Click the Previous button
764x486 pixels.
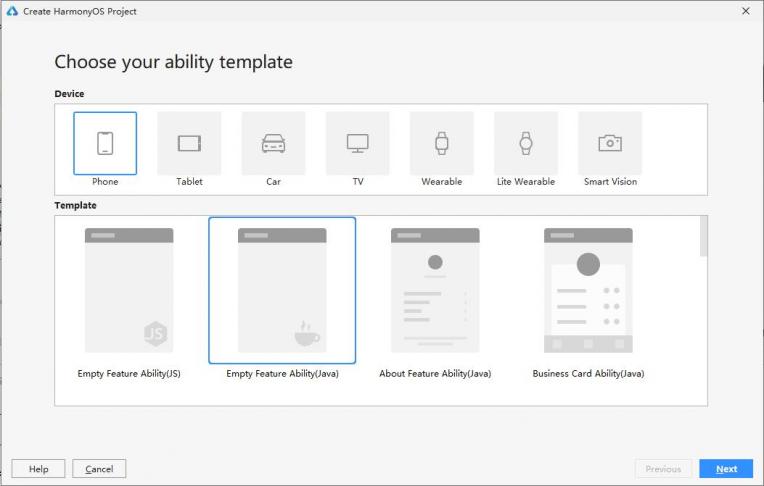(x=663, y=468)
